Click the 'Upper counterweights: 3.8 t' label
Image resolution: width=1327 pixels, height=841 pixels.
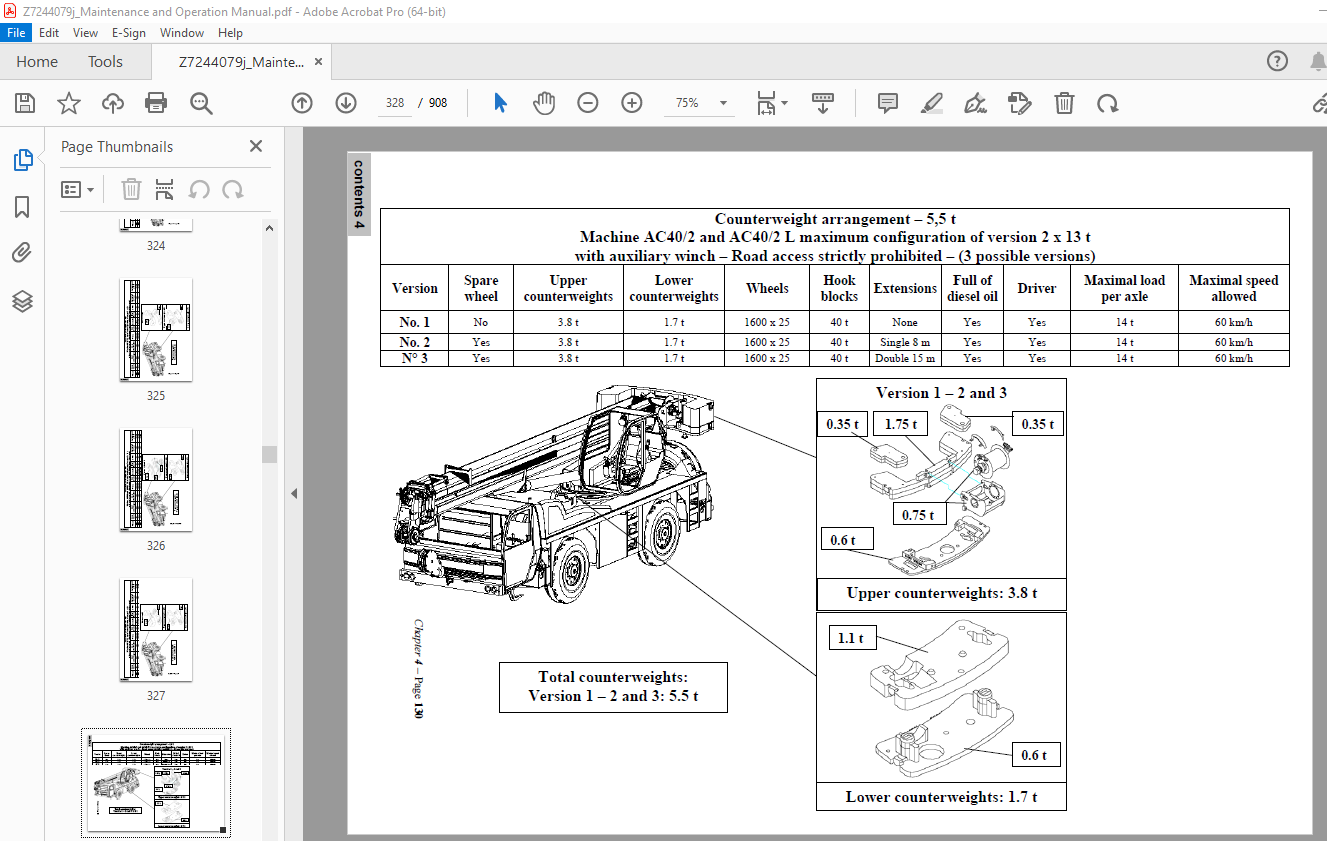click(x=942, y=594)
